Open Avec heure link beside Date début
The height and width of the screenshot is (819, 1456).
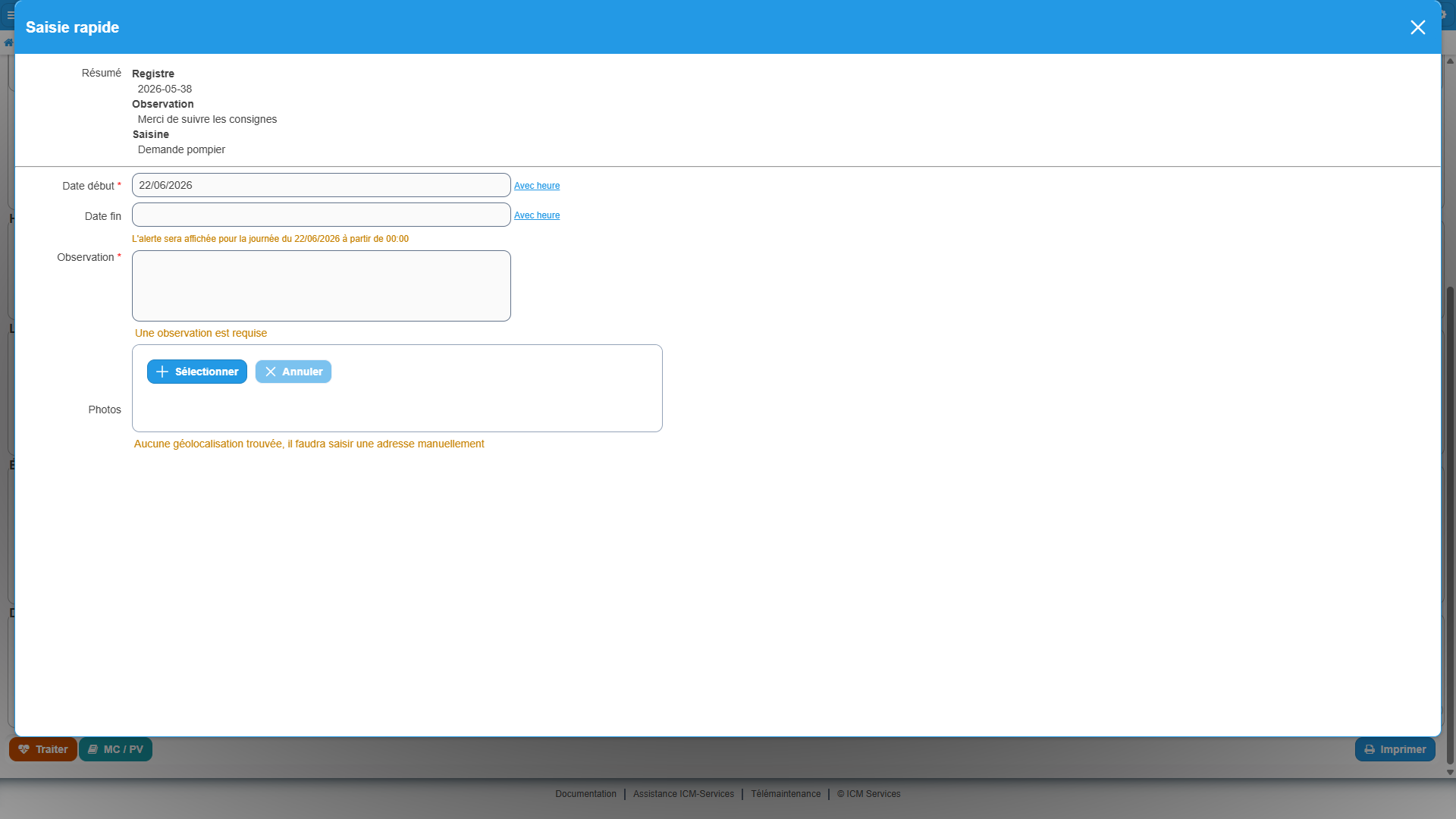pos(537,186)
